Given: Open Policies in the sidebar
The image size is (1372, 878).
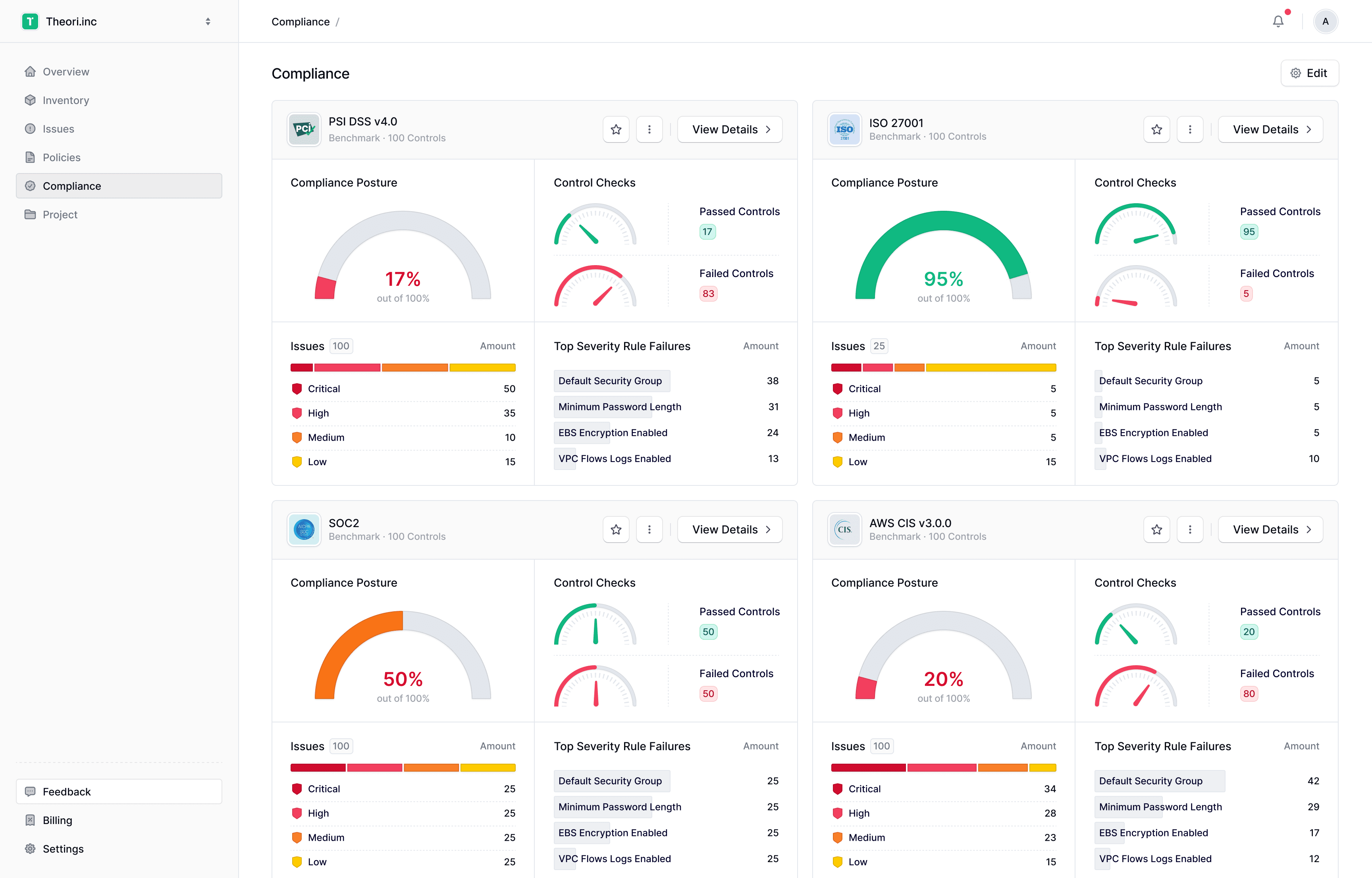Looking at the screenshot, I should click(119, 157).
